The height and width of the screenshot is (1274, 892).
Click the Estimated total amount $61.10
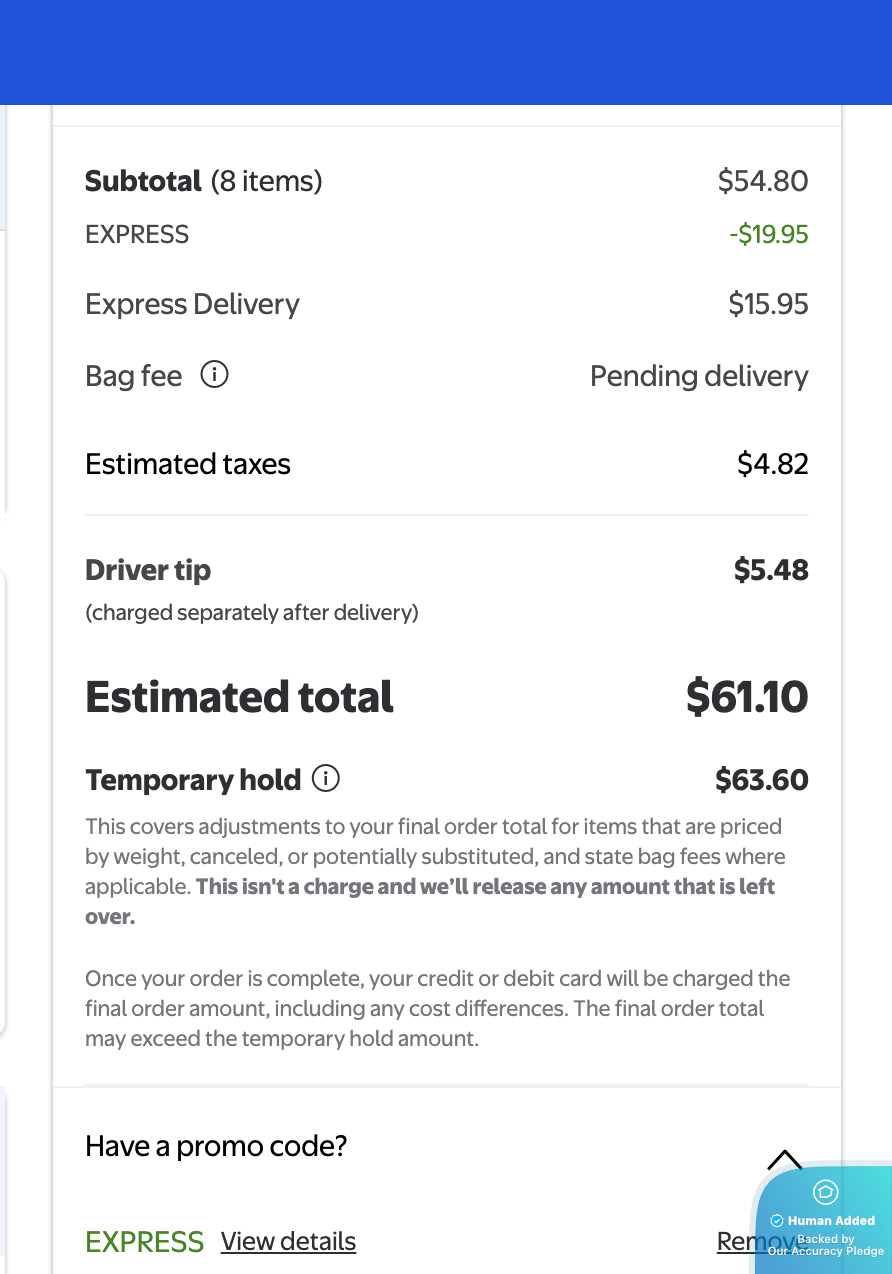747,697
